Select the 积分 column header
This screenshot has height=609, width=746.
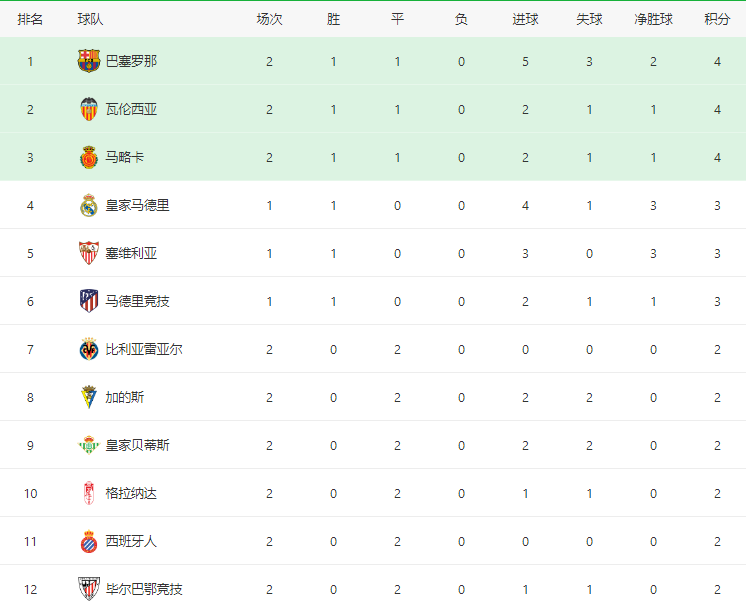point(717,19)
